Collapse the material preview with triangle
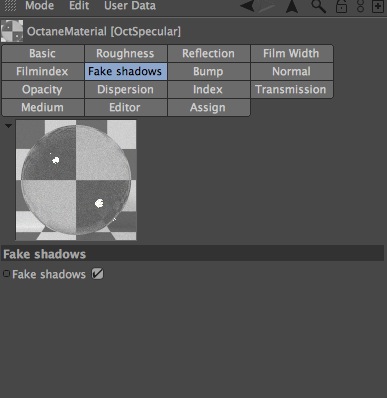The height and width of the screenshot is (398, 387). tap(8, 126)
